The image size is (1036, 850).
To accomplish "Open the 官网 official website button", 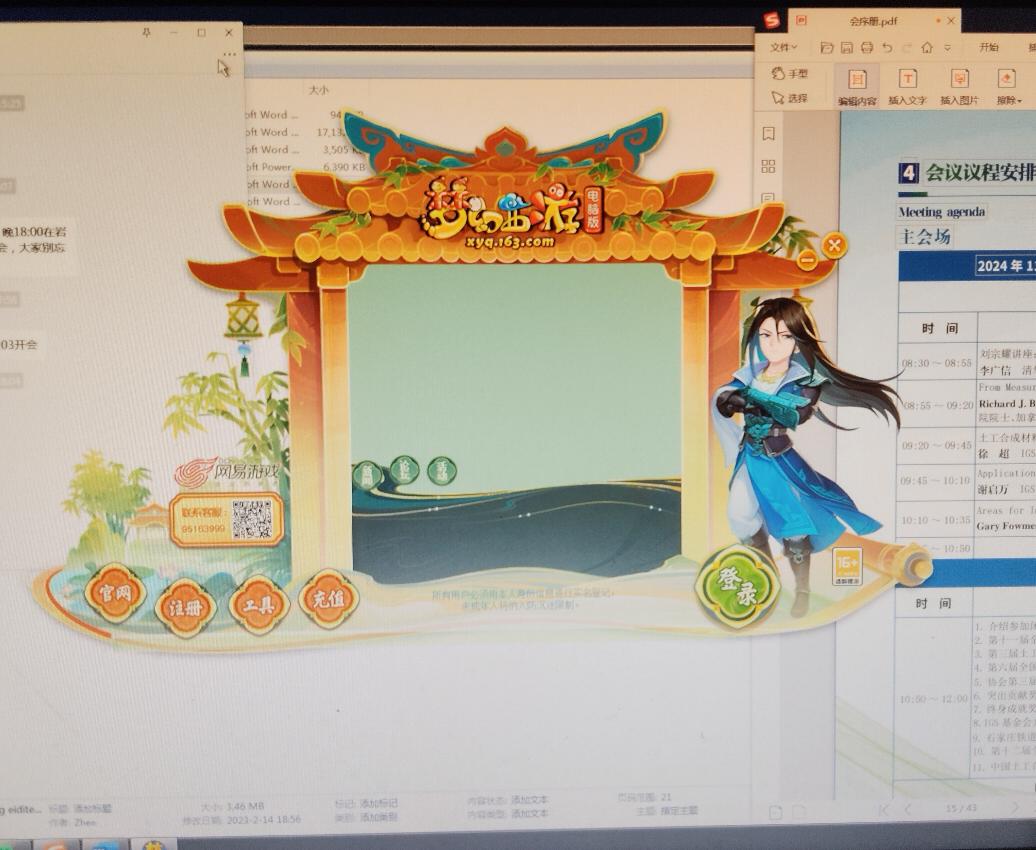I will 116,593.
